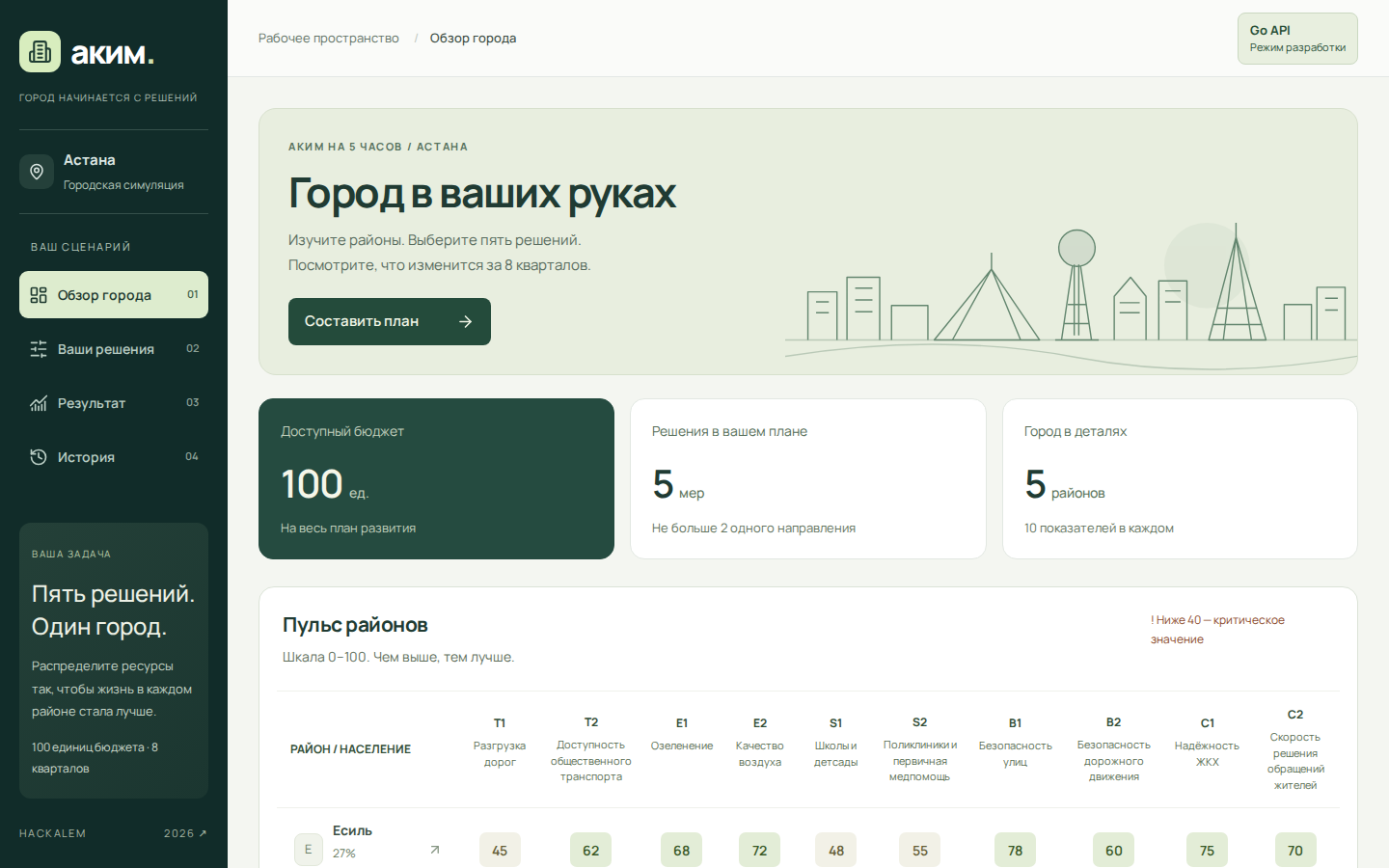Click the Пульс районов heading
This screenshot has width=1389, height=868.
355,625
